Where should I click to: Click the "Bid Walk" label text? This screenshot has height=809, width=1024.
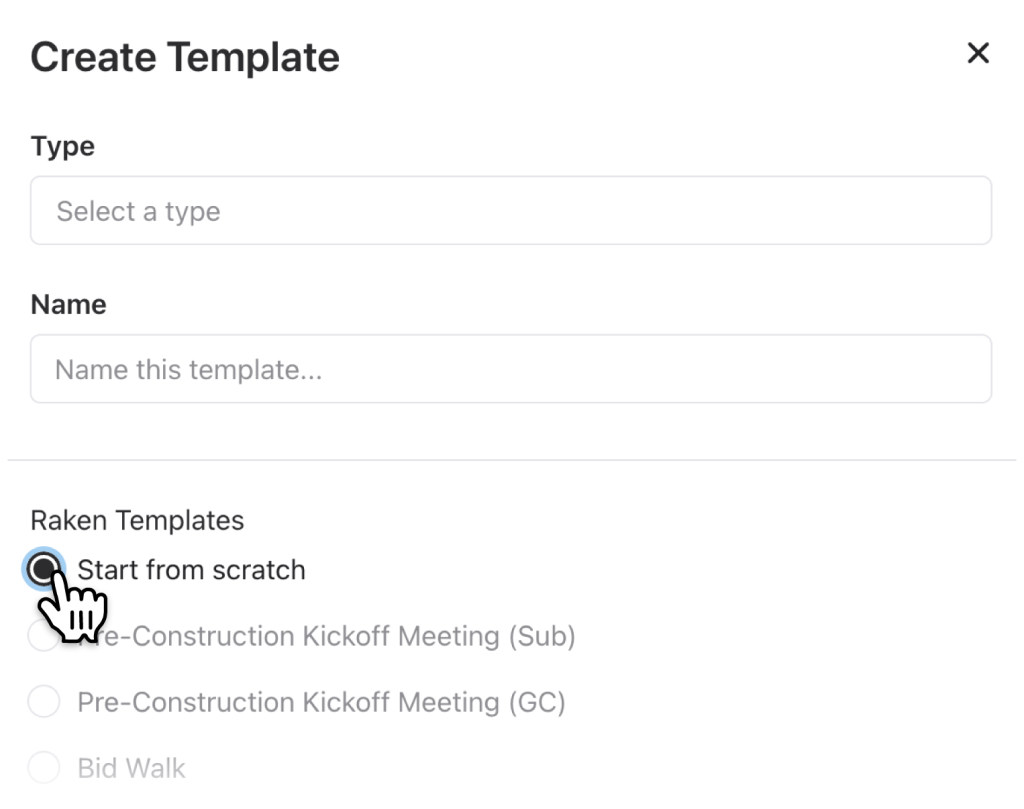(x=131, y=768)
